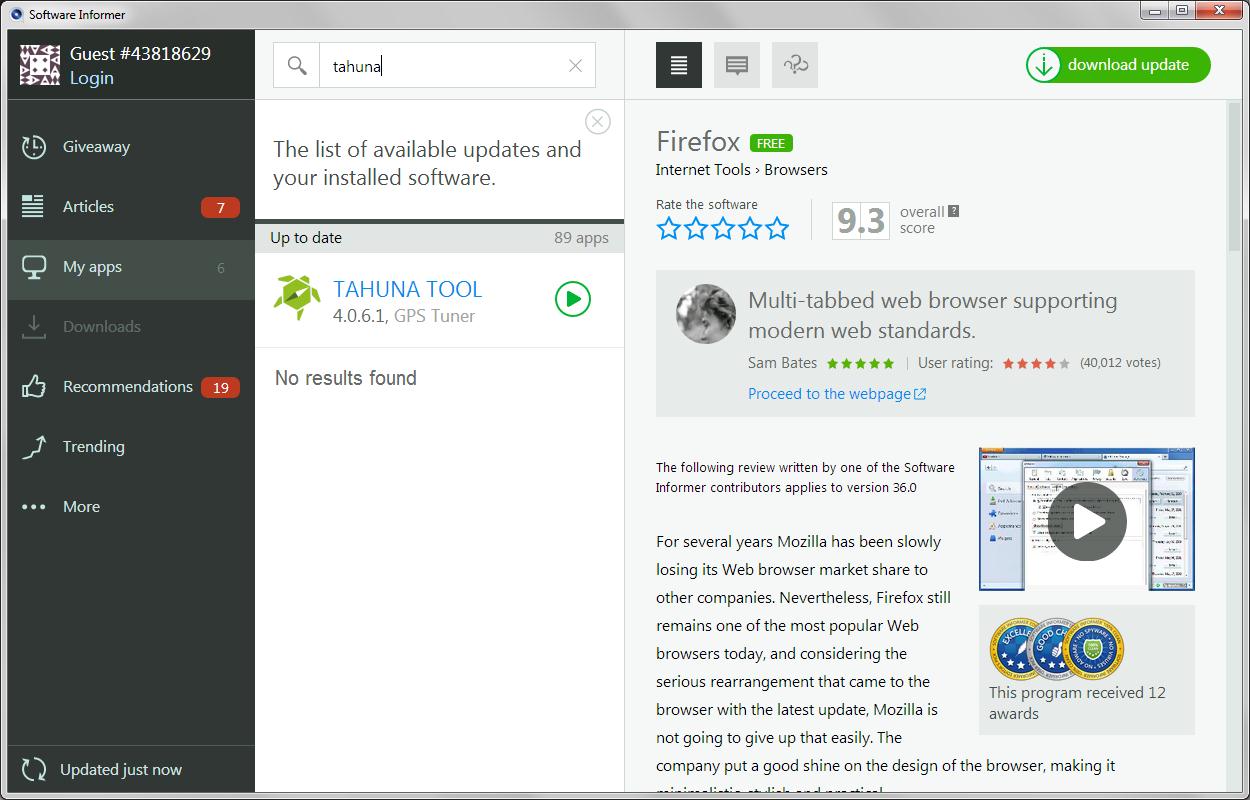The width and height of the screenshot is (1250, 800).
Task: Open the Browsers category link
Action: pyautogui.click(x=796, y=170)
